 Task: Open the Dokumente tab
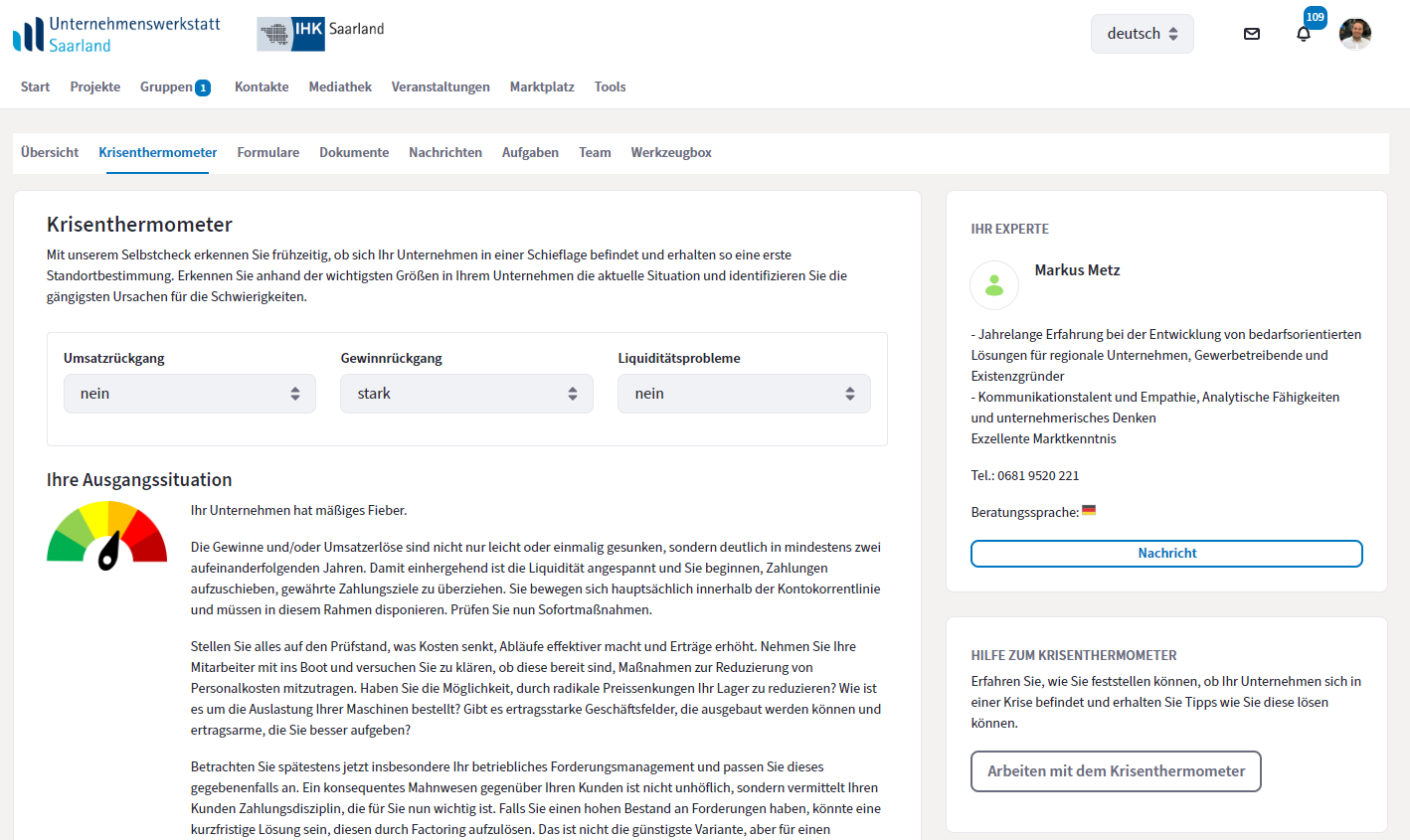(354, 152)
